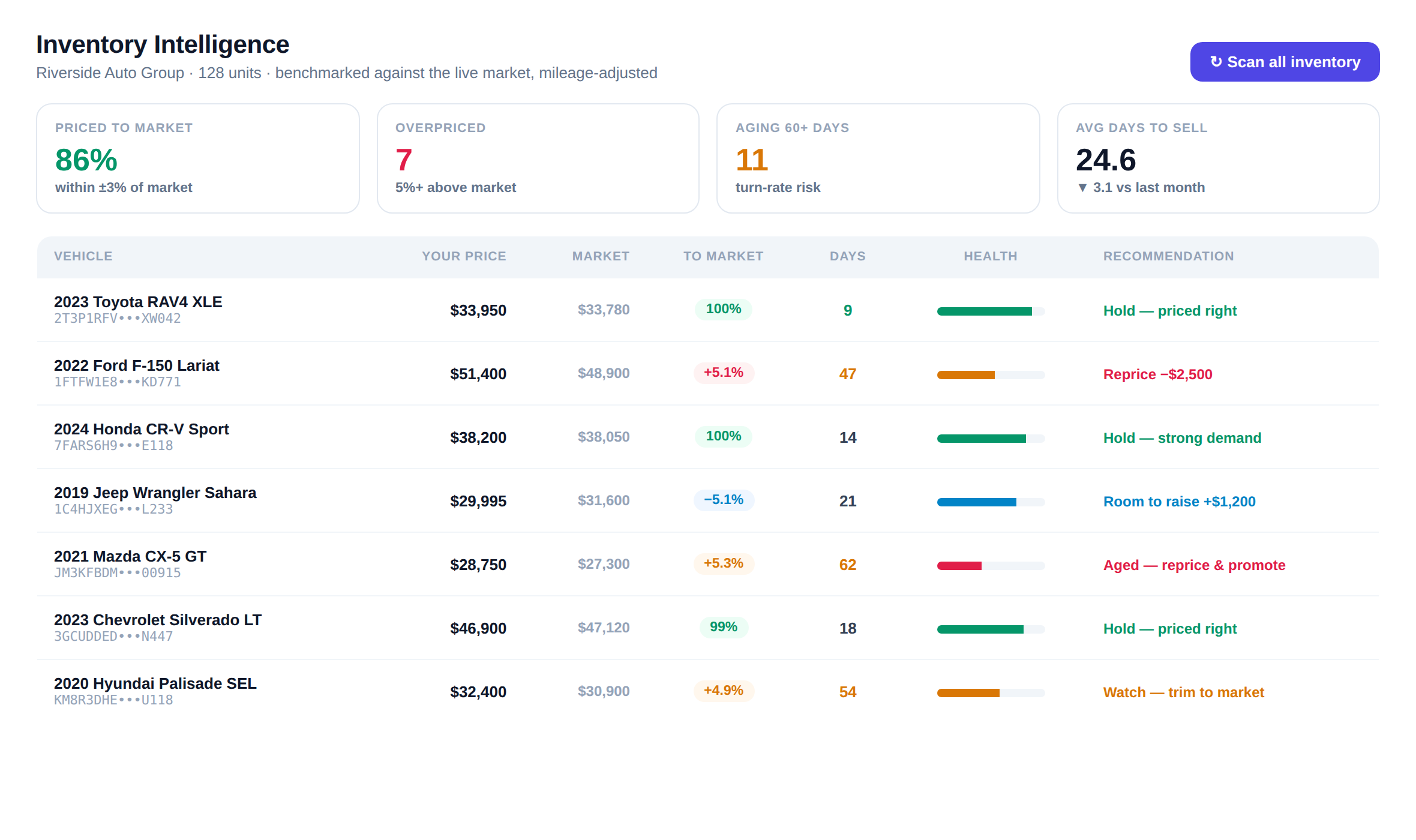Click the −5.1% badge for Jeep Wrangler
This screenshot has height=840, width=1416.
click(x=724, y=500)
